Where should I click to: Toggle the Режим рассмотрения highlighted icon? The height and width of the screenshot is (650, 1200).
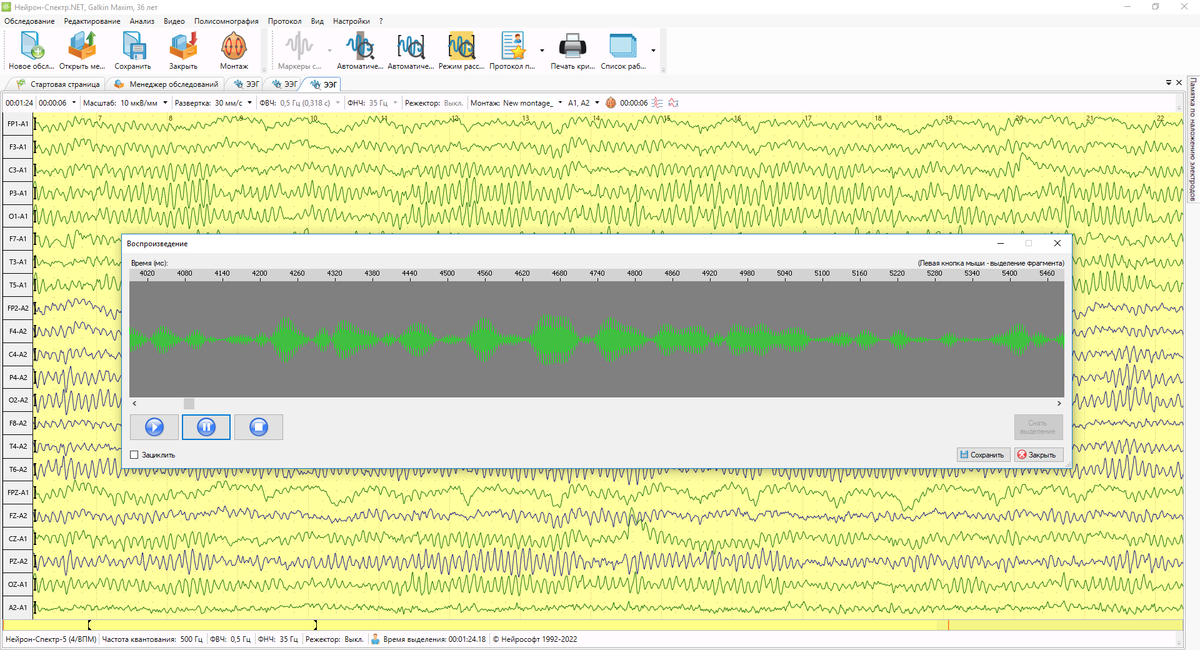click(462, 46)
